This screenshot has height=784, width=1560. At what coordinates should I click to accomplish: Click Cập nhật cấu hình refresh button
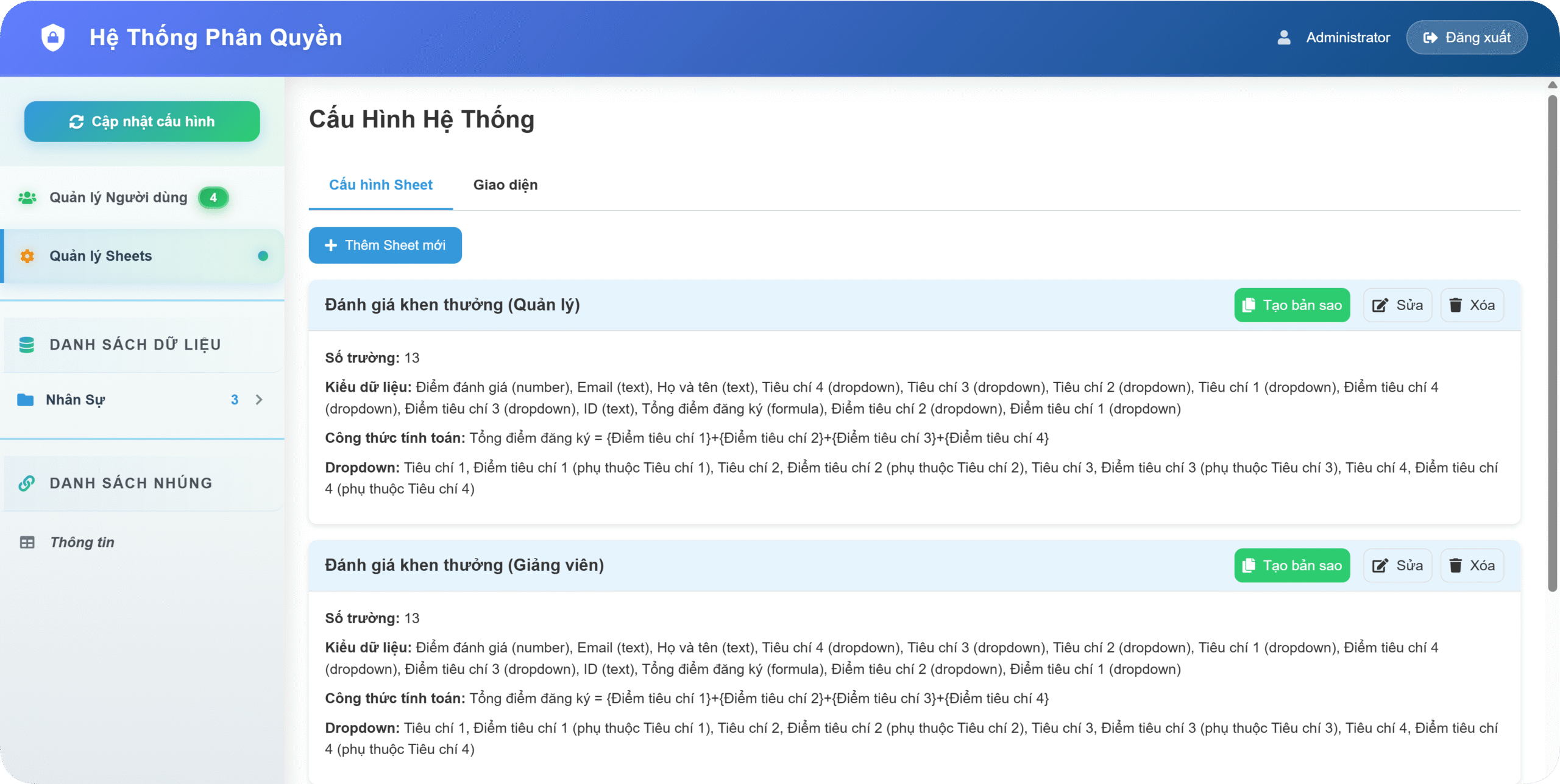[142, 122]
